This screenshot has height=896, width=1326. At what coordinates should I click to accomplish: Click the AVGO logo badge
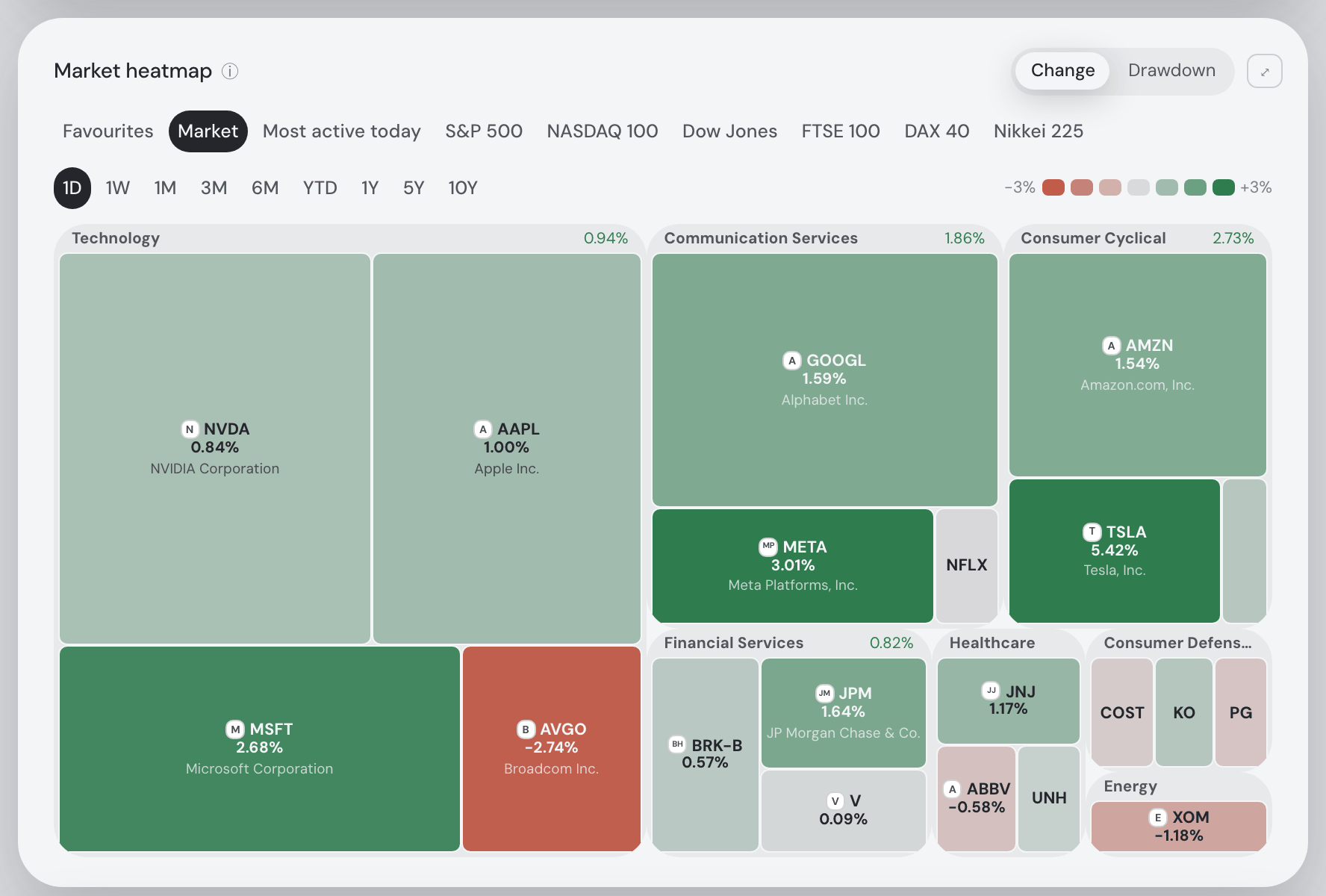(526, 729)
